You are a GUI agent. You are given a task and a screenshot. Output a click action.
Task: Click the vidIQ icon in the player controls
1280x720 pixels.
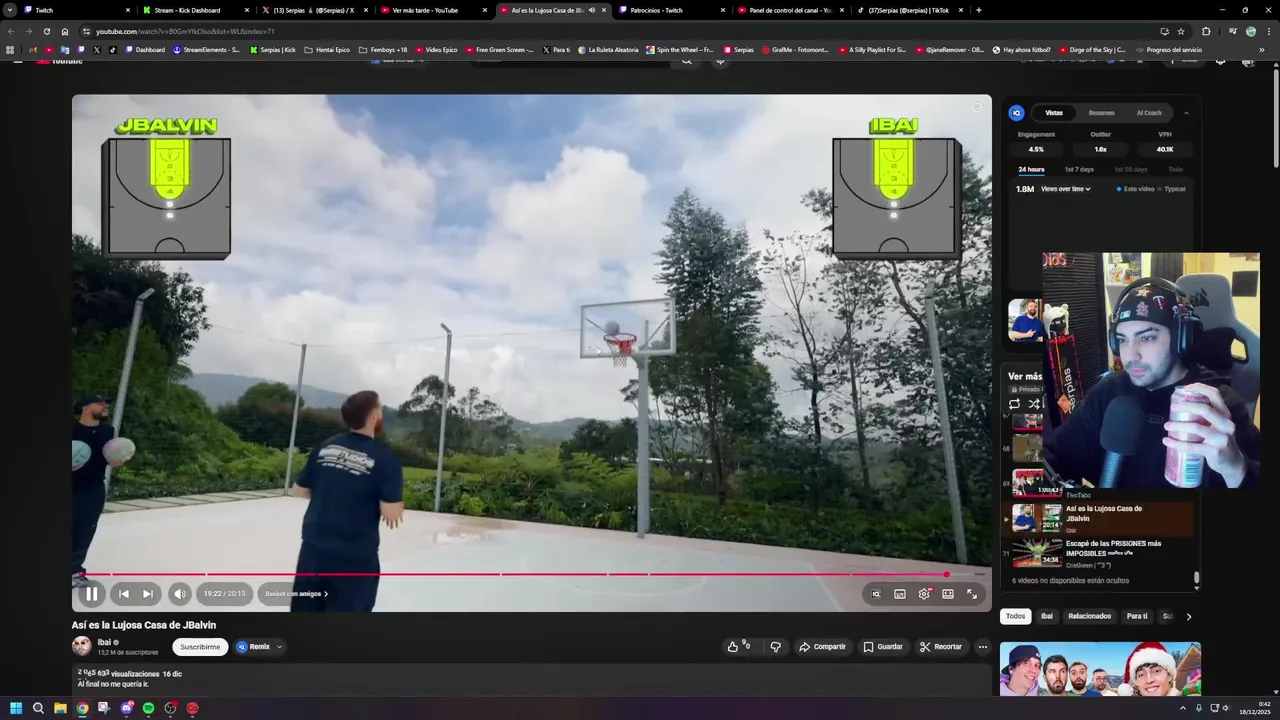tap(876, 594)
